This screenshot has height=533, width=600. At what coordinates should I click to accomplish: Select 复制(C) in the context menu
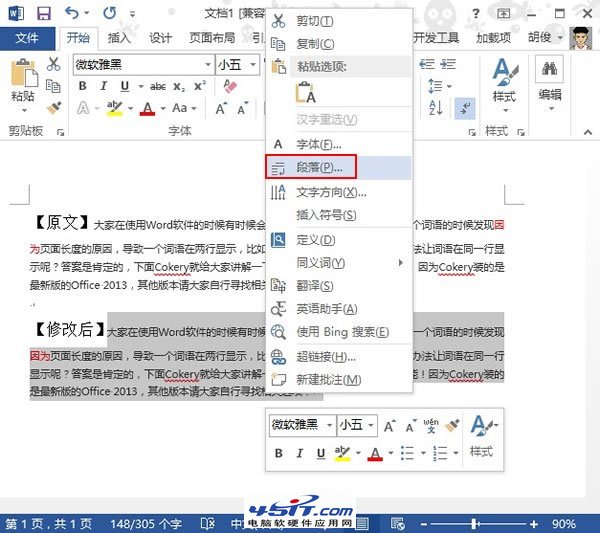click(x=338, y=44)
